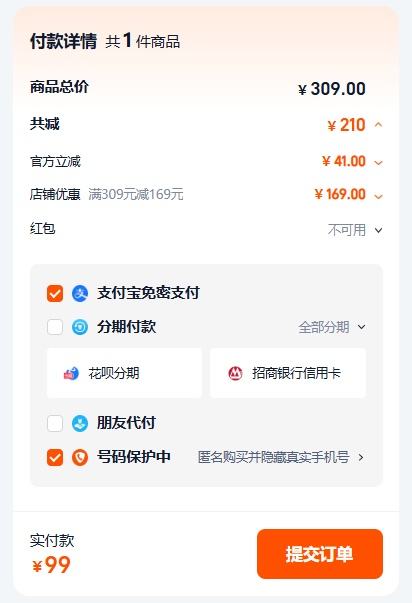The width and height of the screenshot is (412, 603).
Task: Open 匿名购买并隐藏真实手机号 link
Action: [280, 457]
